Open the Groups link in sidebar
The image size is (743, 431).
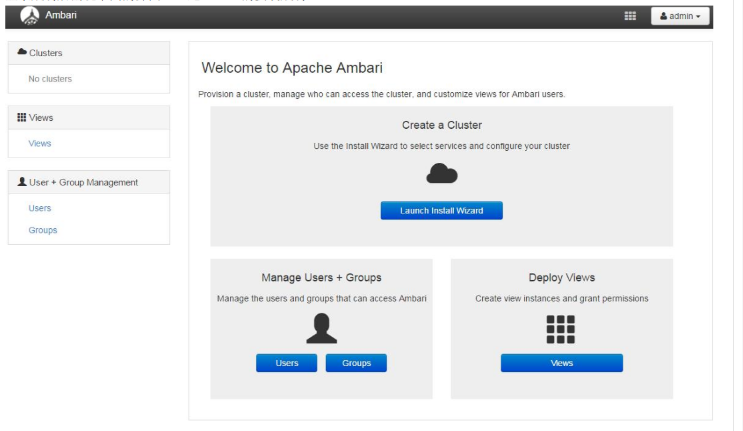click(43, 231)
